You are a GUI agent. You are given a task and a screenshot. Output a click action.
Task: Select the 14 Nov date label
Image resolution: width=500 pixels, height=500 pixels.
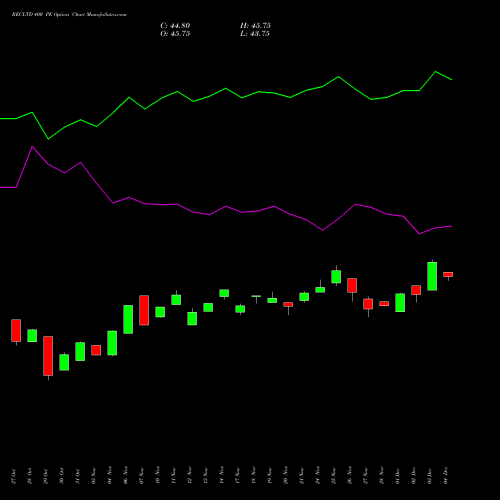pyautogui.click(x=222, y=475)
